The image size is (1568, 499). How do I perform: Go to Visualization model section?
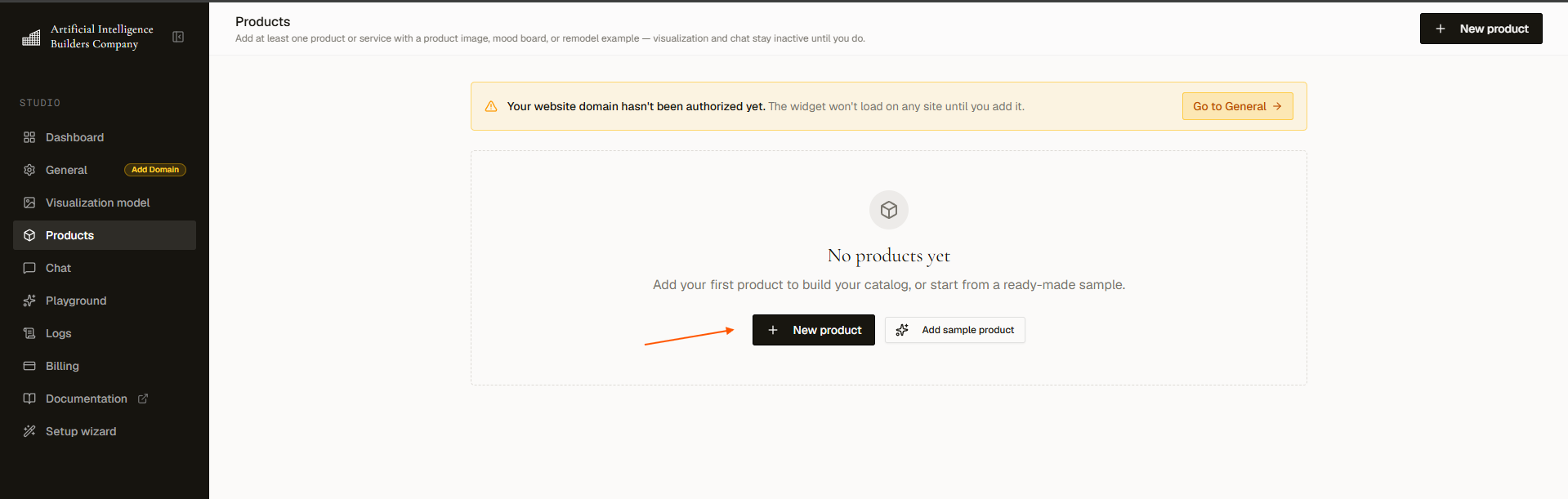105,203
